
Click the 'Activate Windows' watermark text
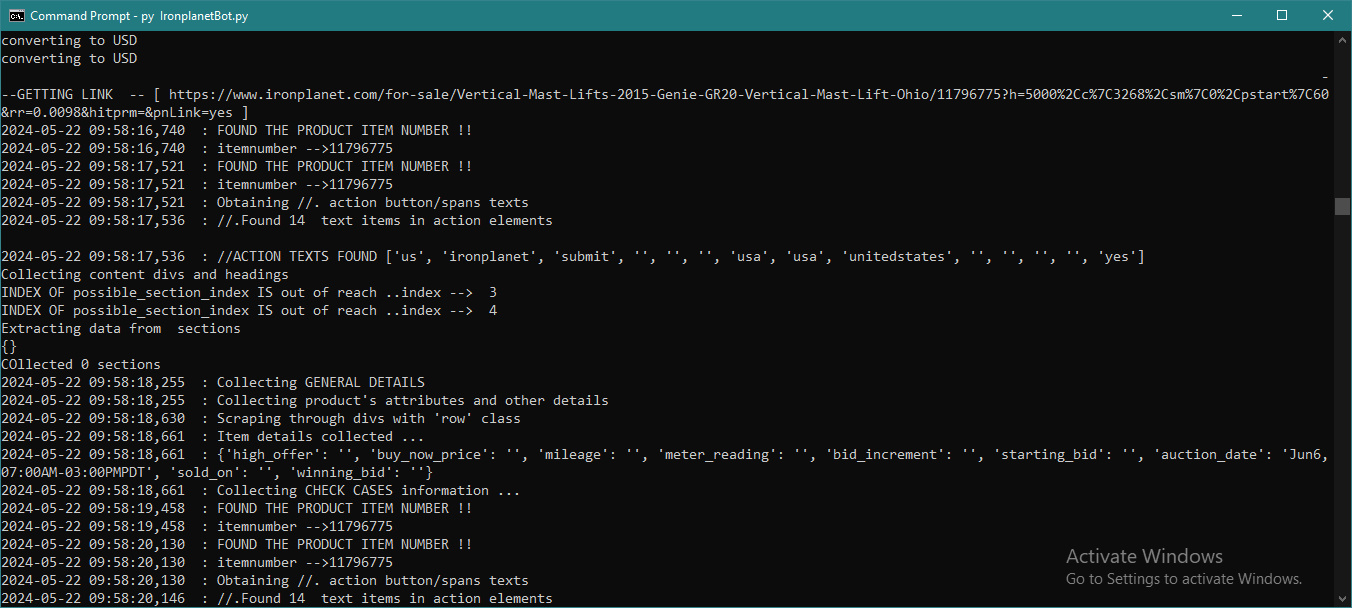tap(1144, 556)
